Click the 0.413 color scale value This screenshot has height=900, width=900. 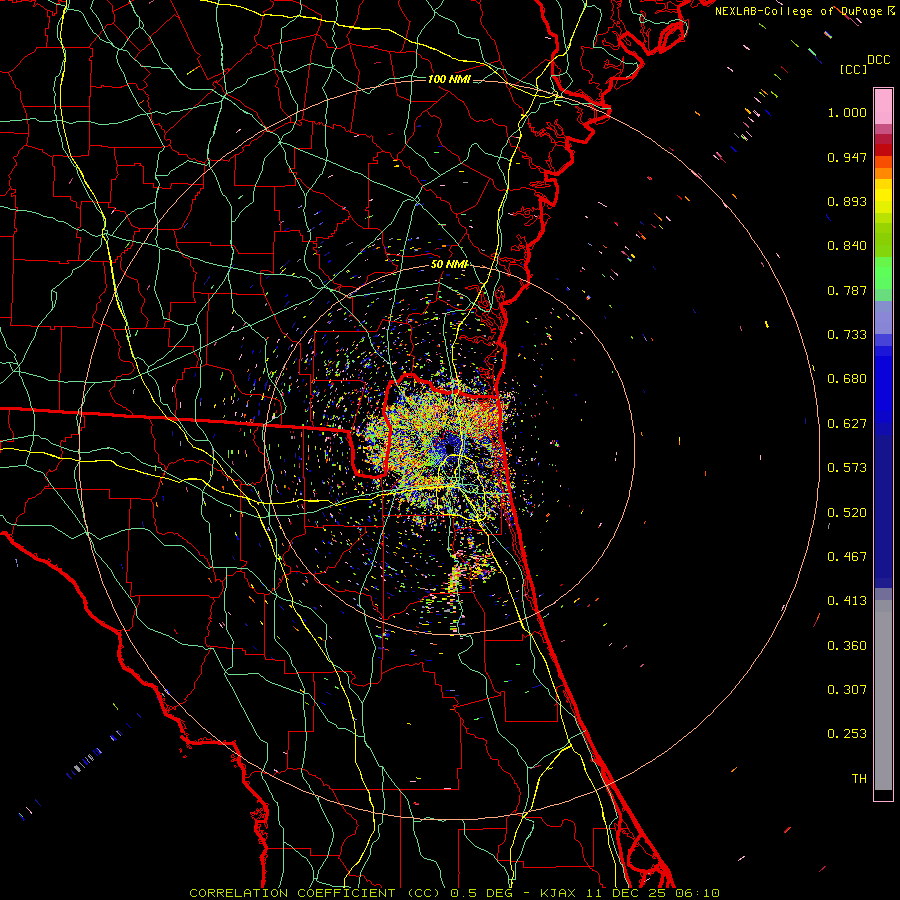[847, 601]
